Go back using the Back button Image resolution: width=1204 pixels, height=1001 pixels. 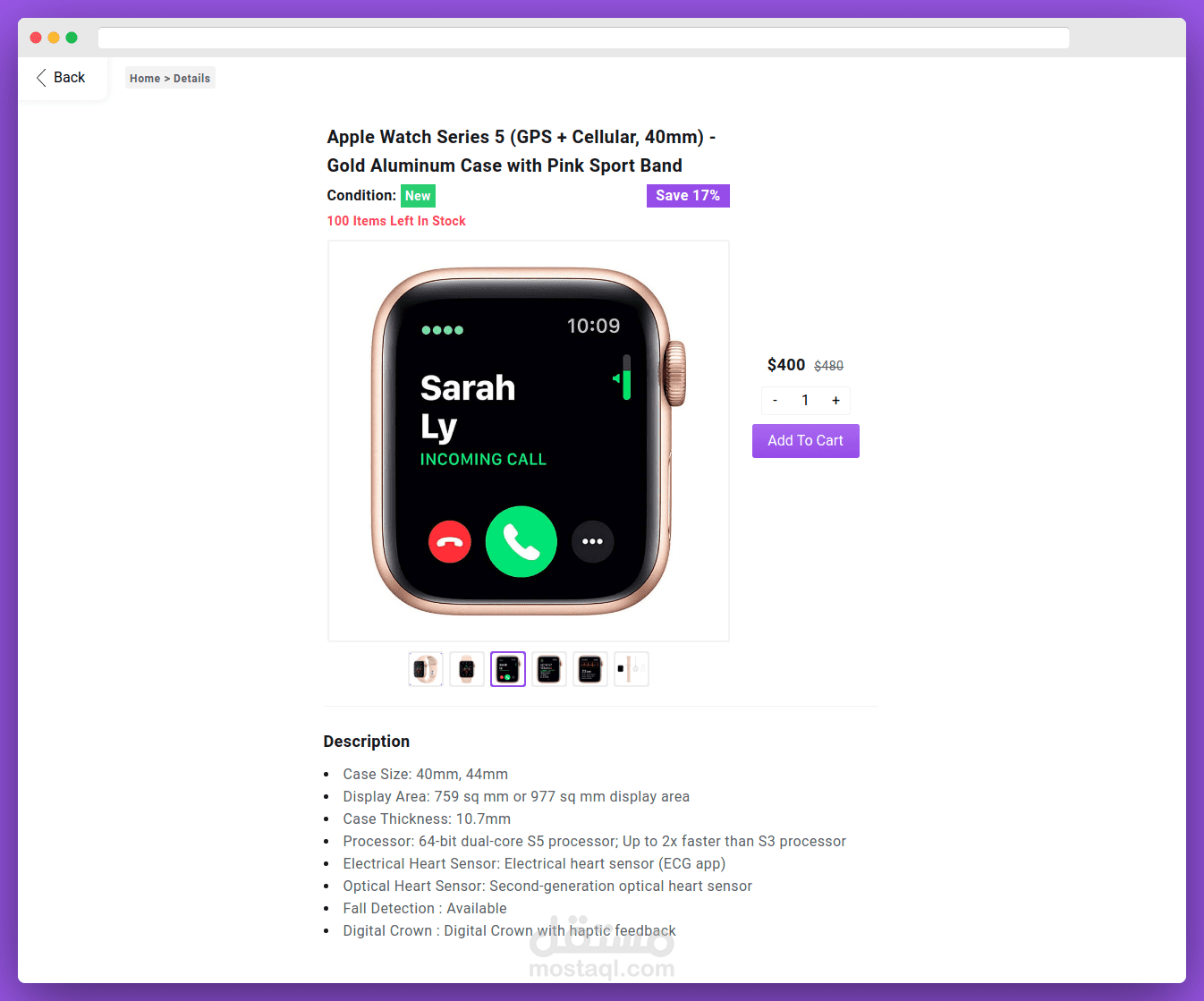(x=63, y=78)
